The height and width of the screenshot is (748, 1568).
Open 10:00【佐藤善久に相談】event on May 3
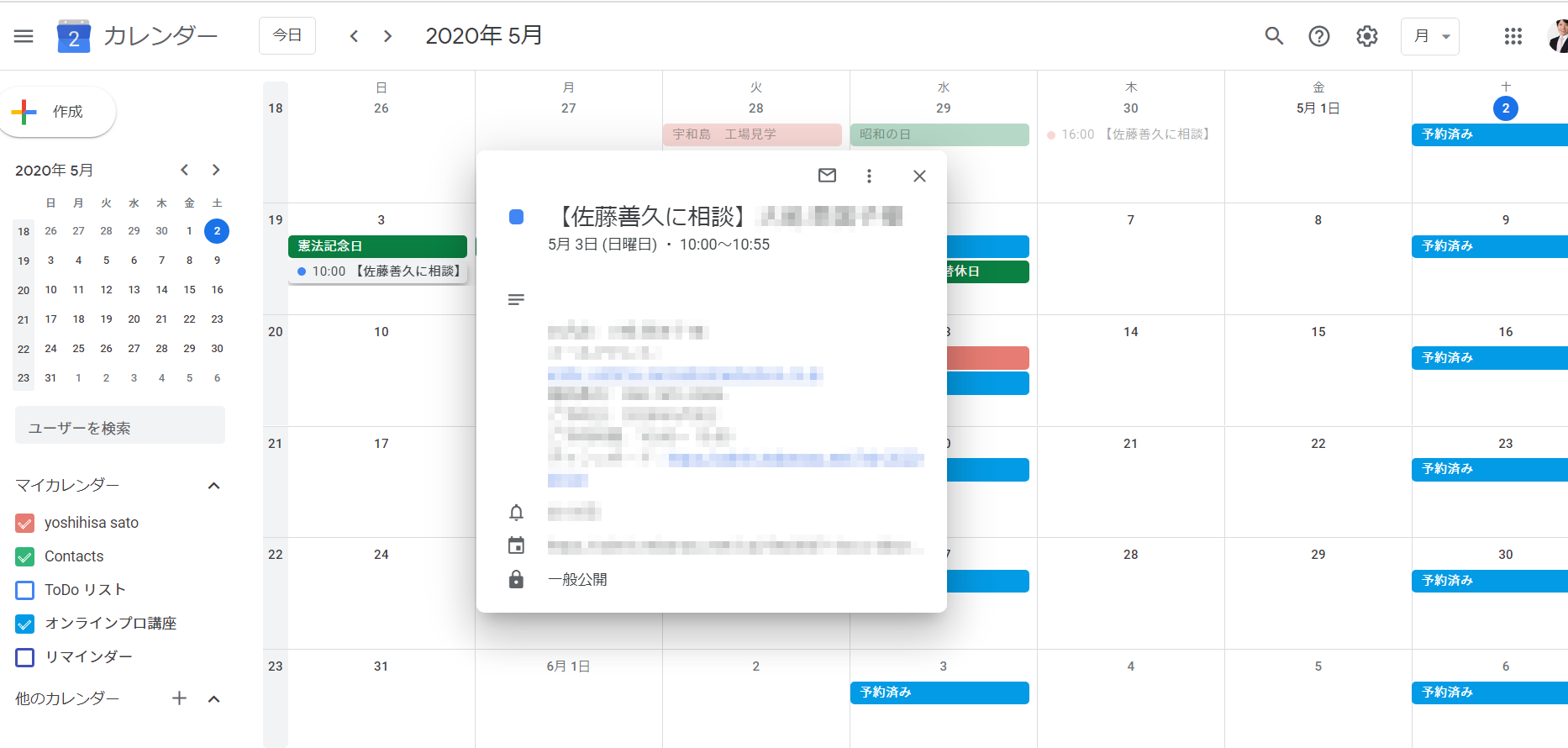coord(377,271)
